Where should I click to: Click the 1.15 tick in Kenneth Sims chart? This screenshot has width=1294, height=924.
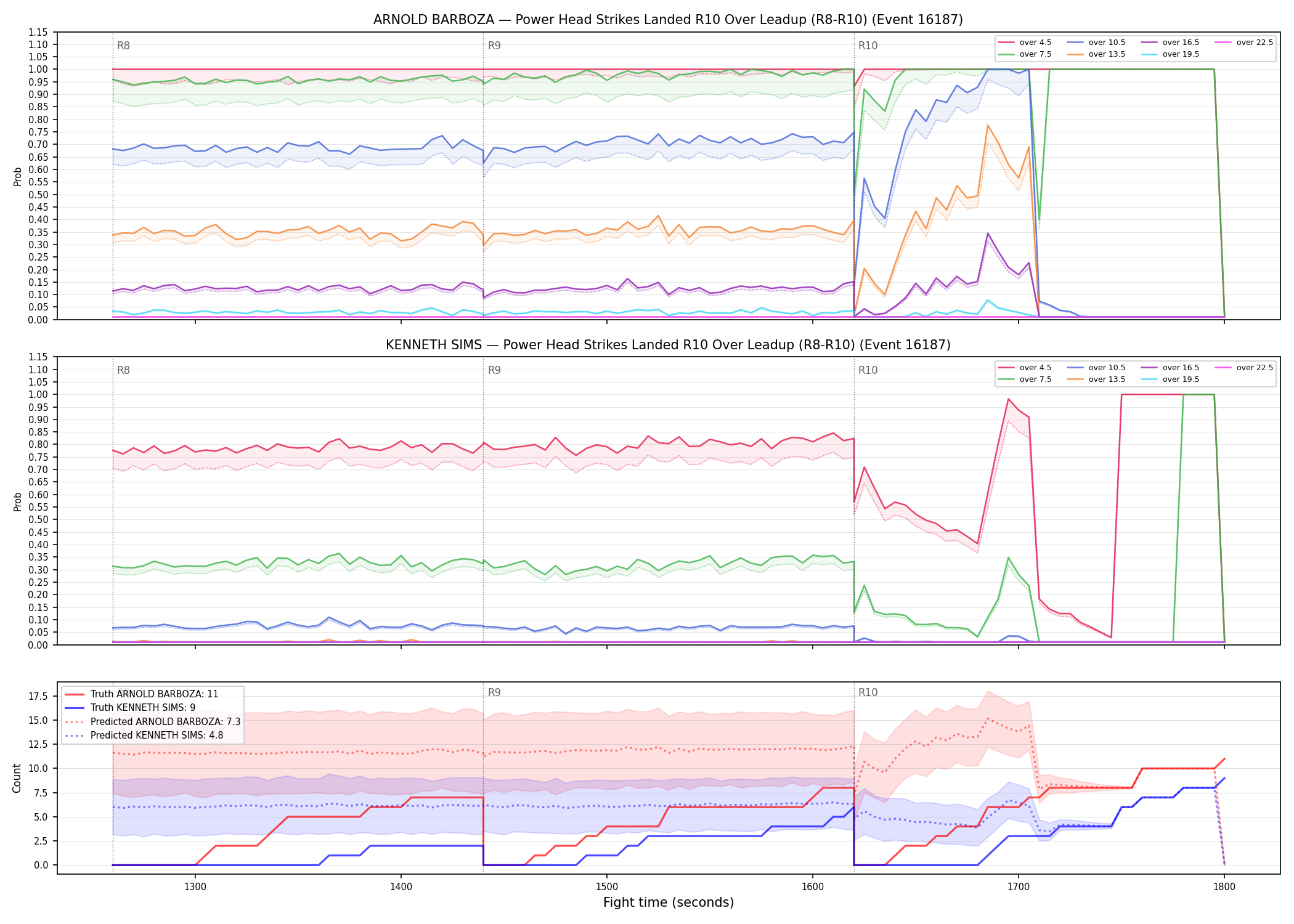38,357
